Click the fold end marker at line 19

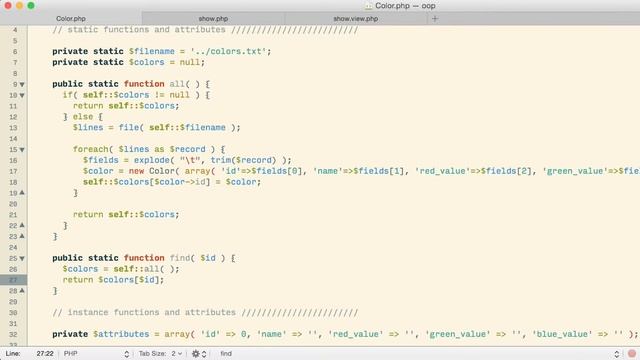[x=22, y=193]
